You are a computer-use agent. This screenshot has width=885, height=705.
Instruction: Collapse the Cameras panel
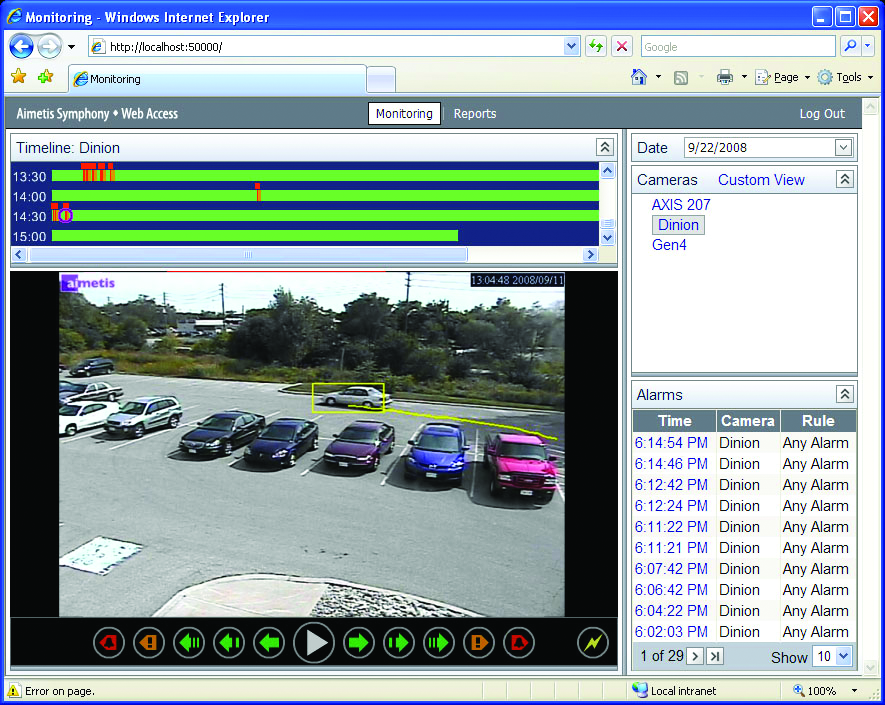coord(844,180)
